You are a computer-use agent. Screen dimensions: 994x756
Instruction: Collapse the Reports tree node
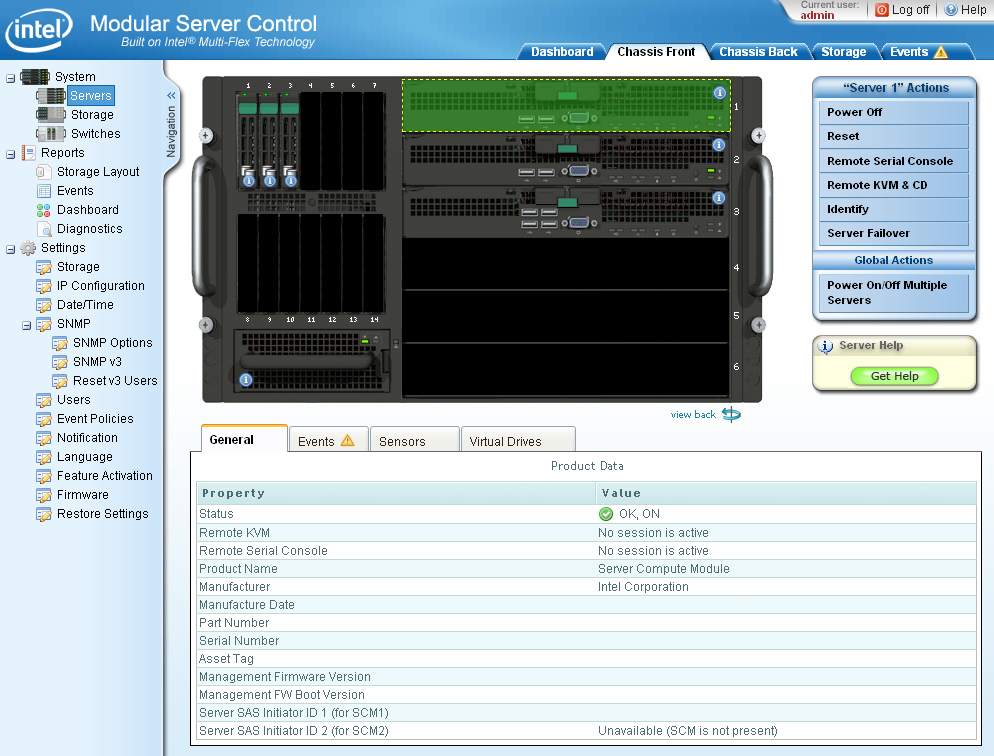coord(10,154)
